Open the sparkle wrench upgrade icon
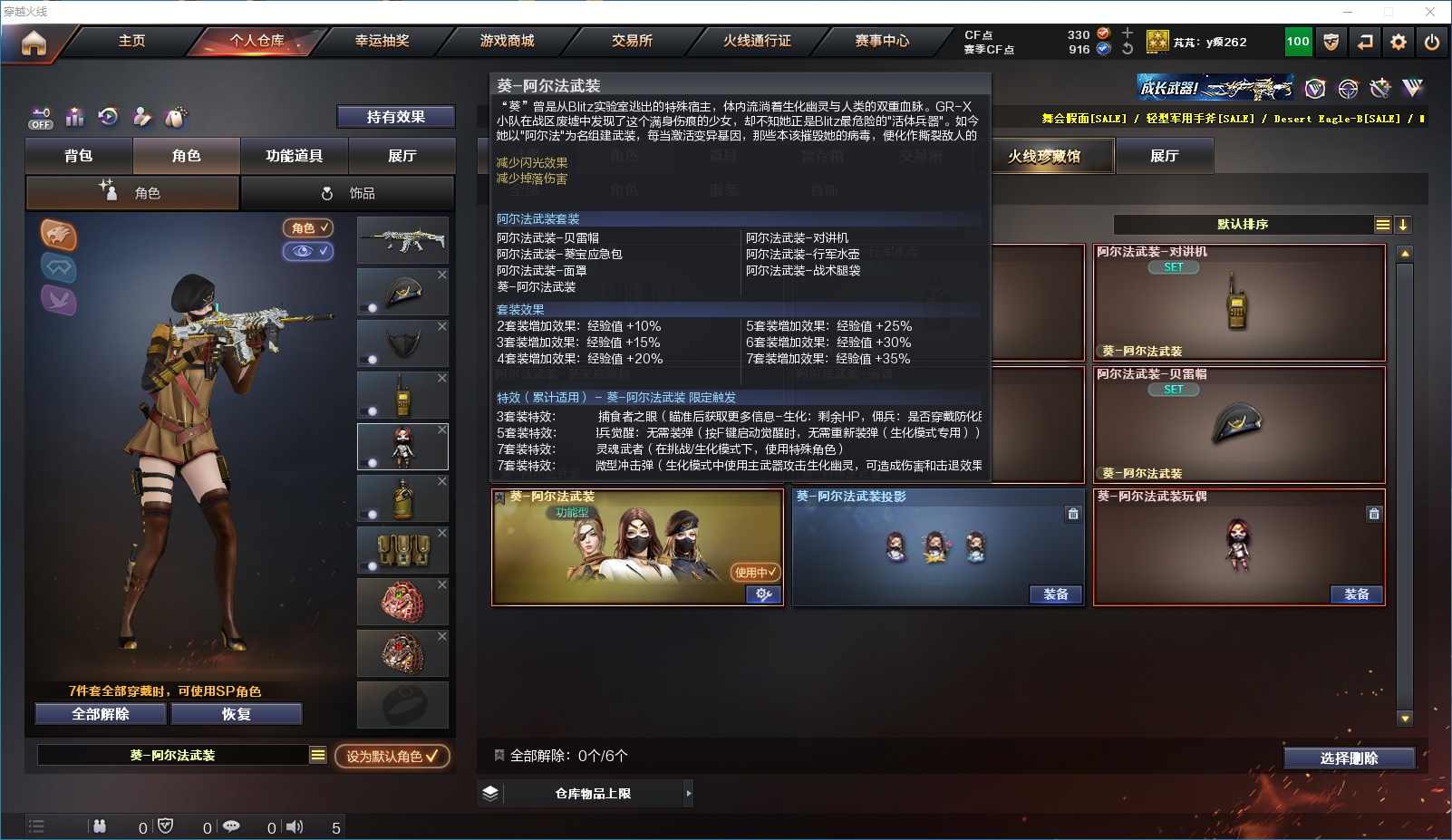This screenshot has width=1452, height=840. point(1380,88)
